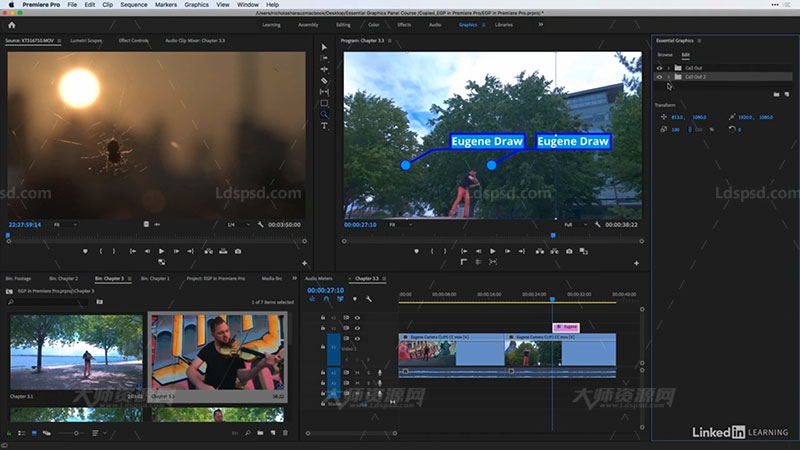The image size is (800, 450).
Task: Open the Sequence menu
Action: 134,5
